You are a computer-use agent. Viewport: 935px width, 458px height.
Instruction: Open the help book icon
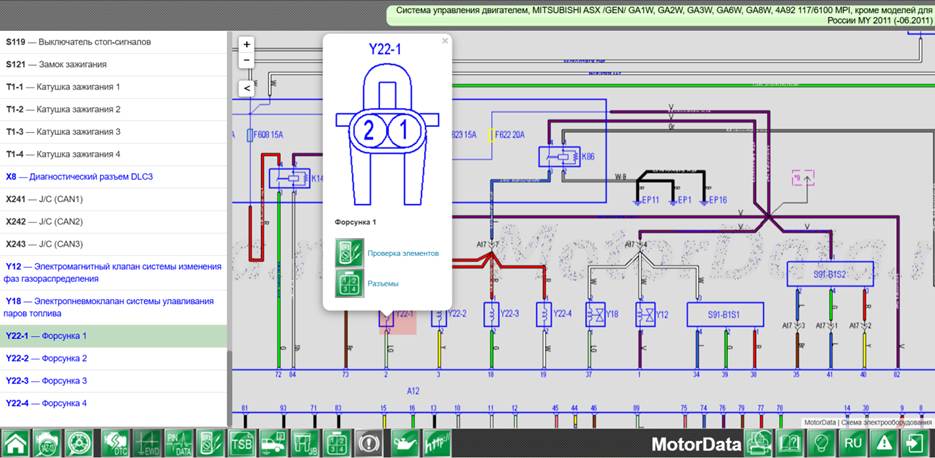pyautogui.click(x=790, y=443)
